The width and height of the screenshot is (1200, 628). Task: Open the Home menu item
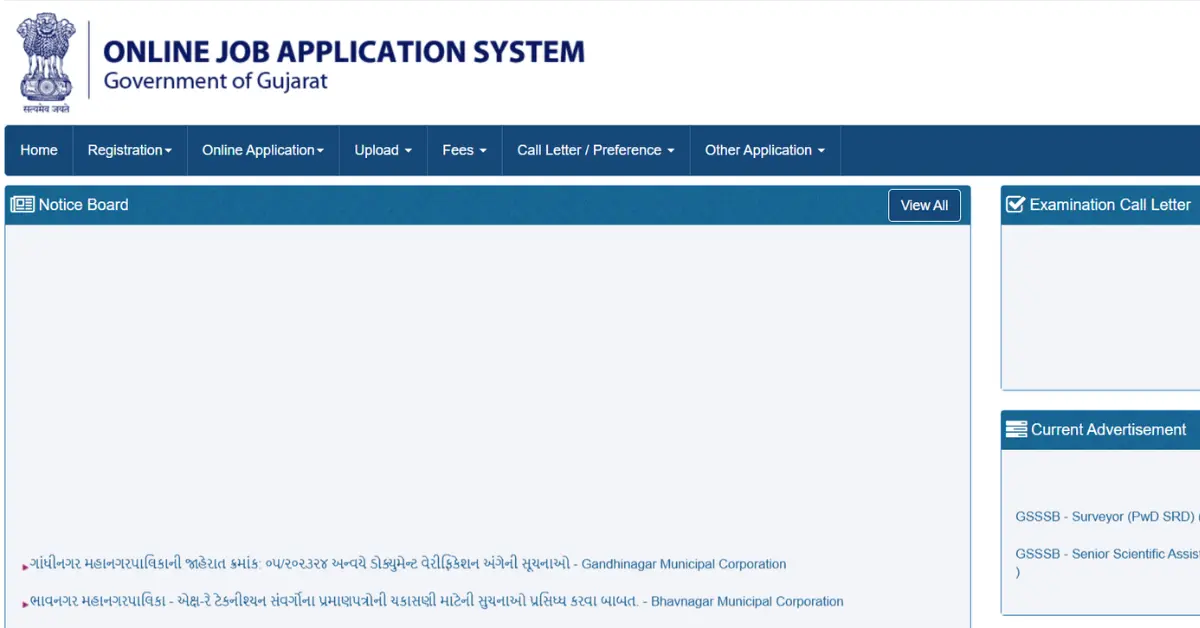[39, 150]
